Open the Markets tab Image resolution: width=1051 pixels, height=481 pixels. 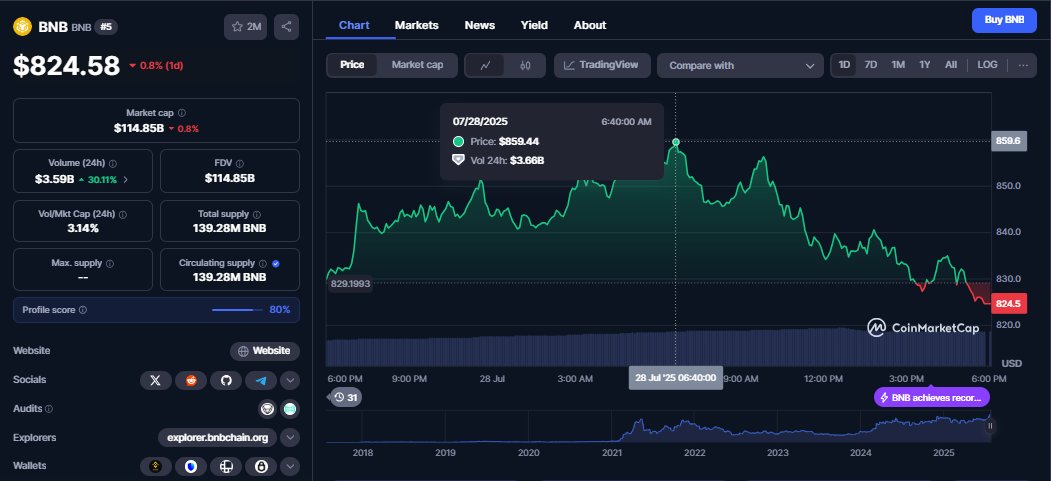[x=416, y=25]
